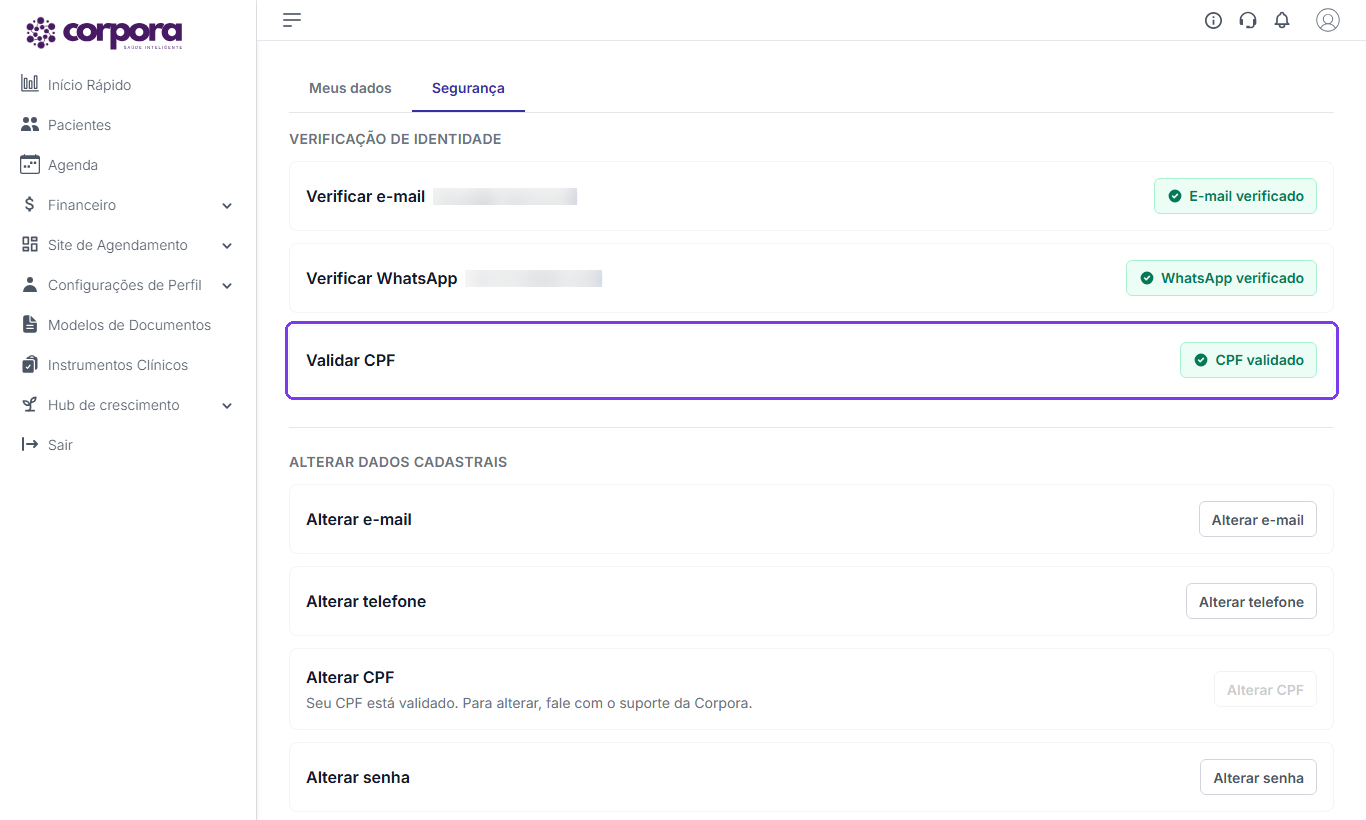Select the Segurança tab
Screen dimensions: 1366x820
point(468,88)
